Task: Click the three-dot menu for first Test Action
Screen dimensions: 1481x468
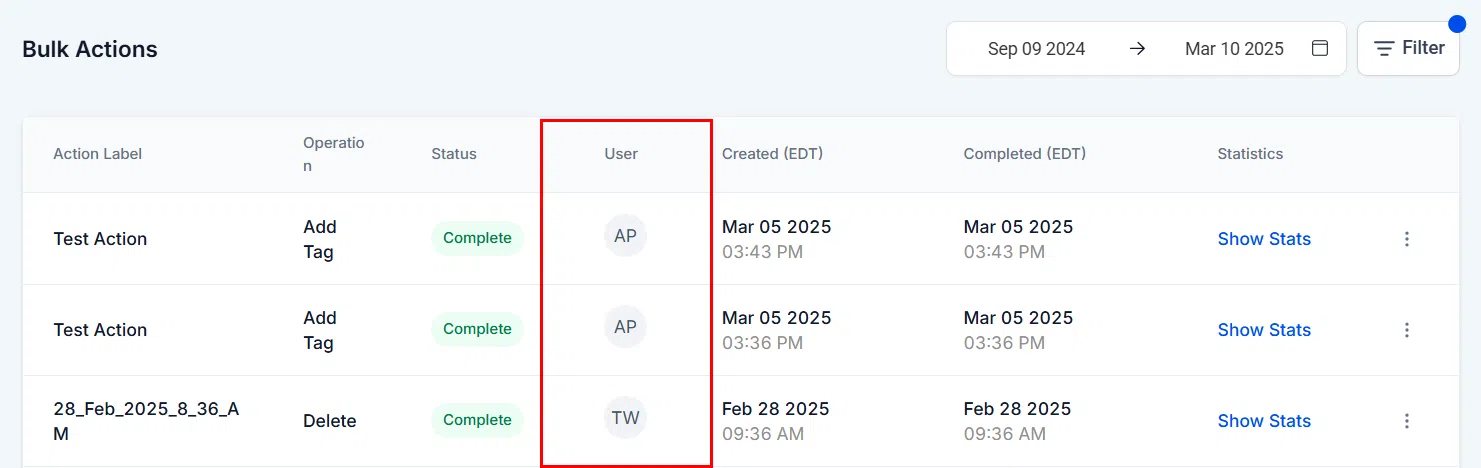Action: click(1407, 239)
